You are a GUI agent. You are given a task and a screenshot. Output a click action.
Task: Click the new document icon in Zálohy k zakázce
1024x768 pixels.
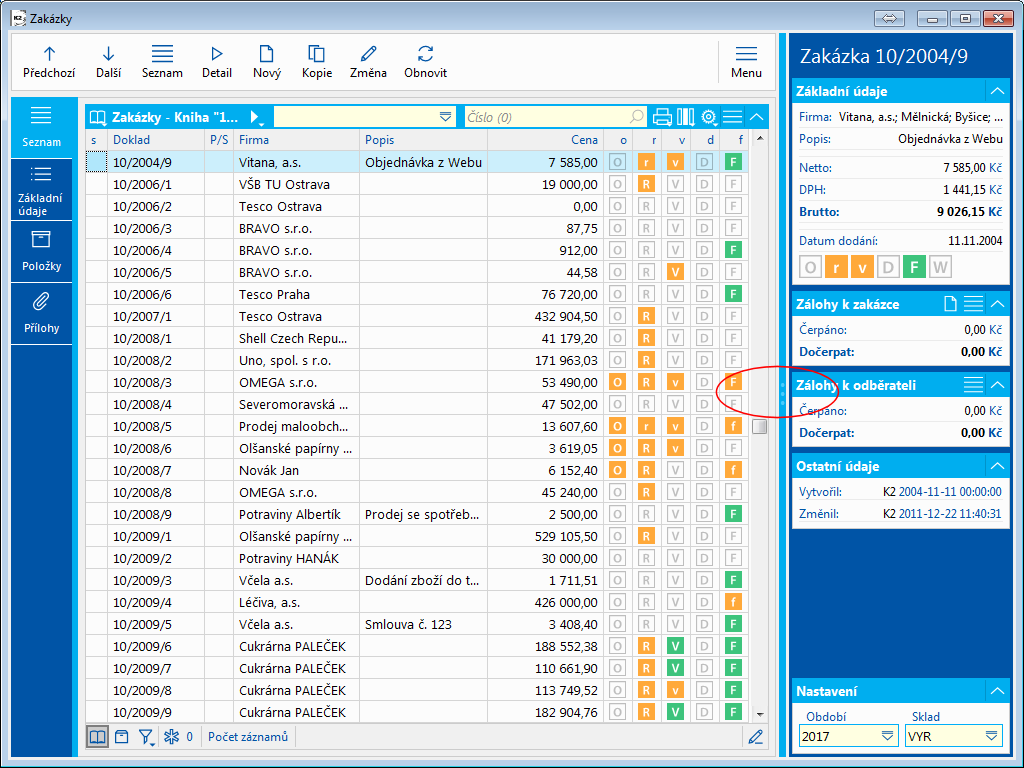(951, 304)
